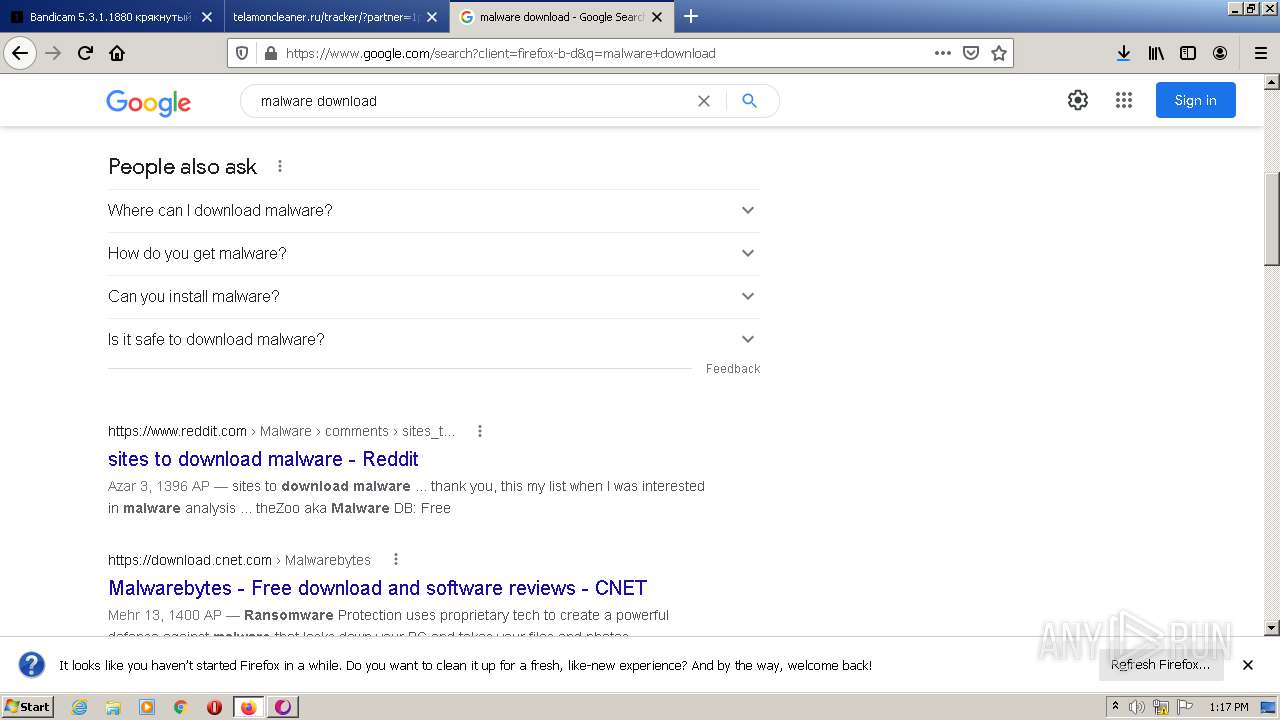The image size is (1280, 720).
Task: Switch to Bandicam 5.3.1.1880 tab
Action: click(112, 17)
